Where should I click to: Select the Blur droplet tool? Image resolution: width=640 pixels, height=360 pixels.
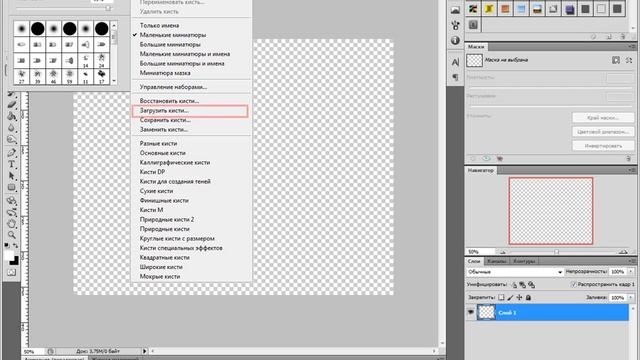coord(11,128)
